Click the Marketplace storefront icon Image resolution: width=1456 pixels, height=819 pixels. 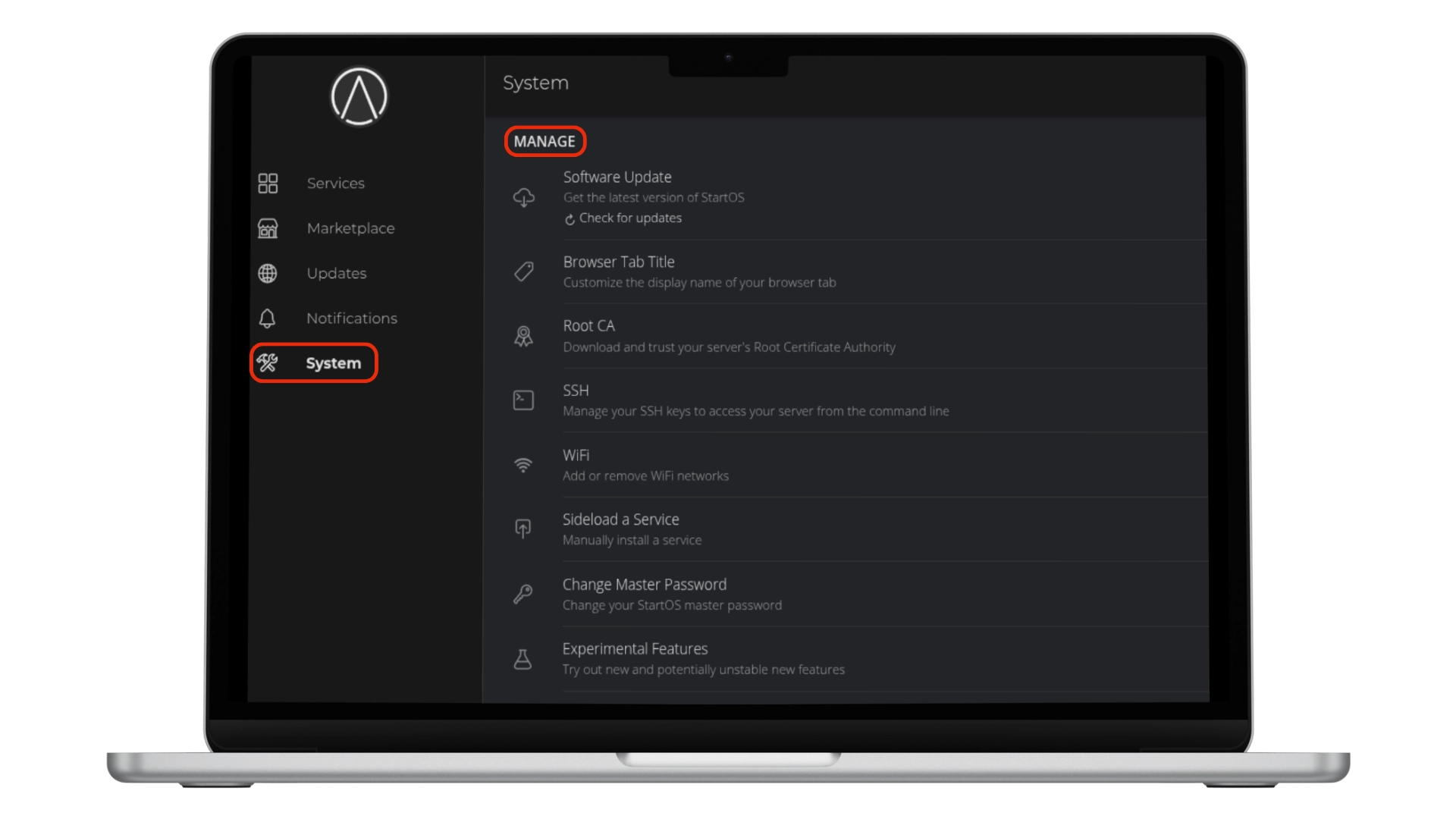coord(268,228)
